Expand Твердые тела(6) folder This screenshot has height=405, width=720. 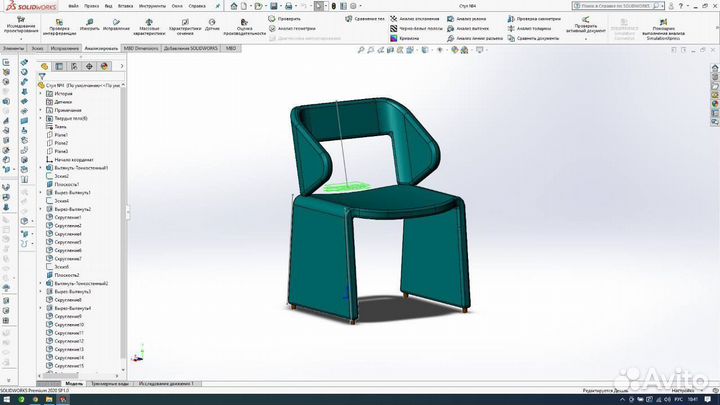pyautogui.click(x=41, y=118)
